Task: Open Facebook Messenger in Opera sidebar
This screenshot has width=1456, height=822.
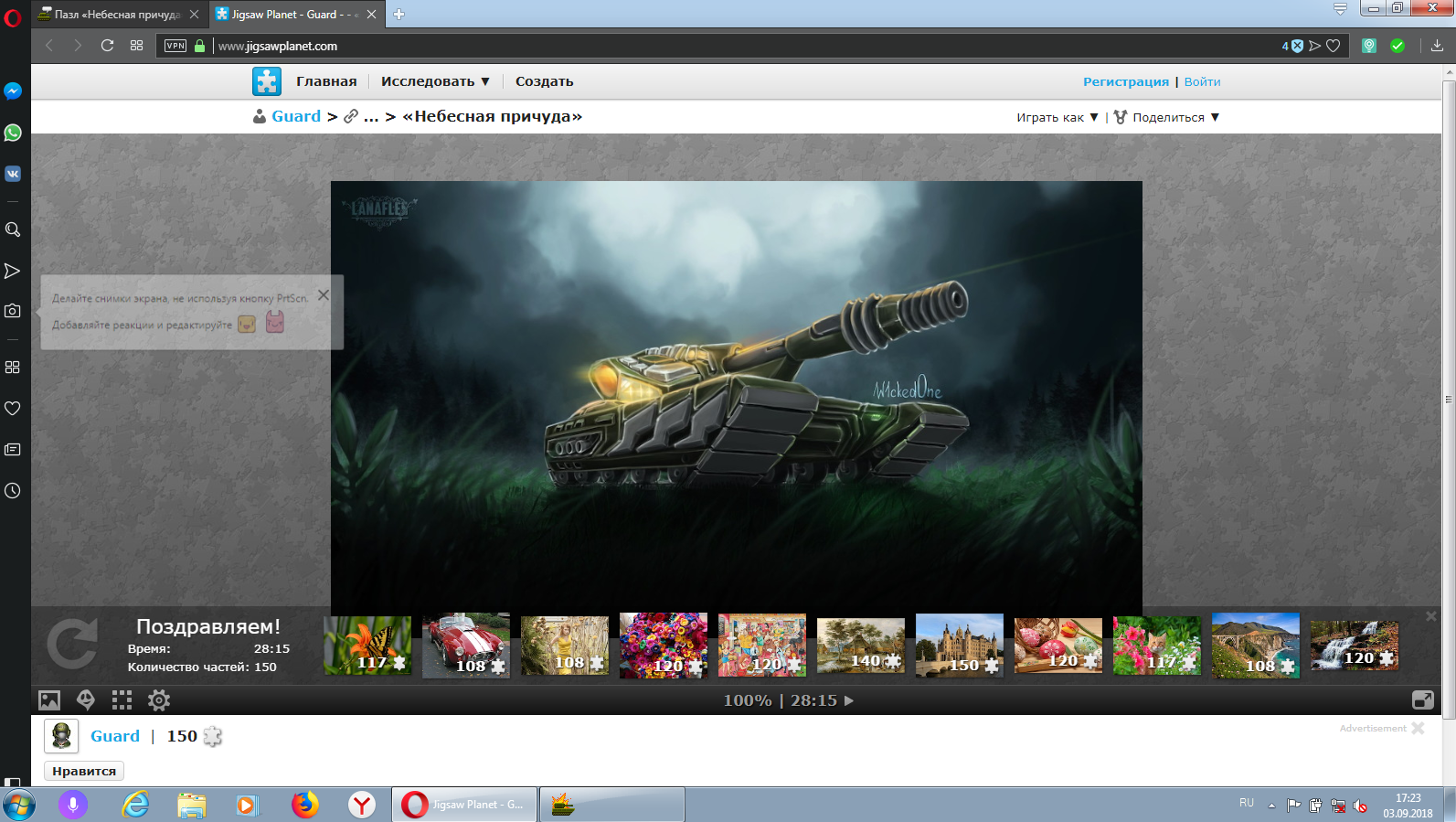Action: click(13, 91)
